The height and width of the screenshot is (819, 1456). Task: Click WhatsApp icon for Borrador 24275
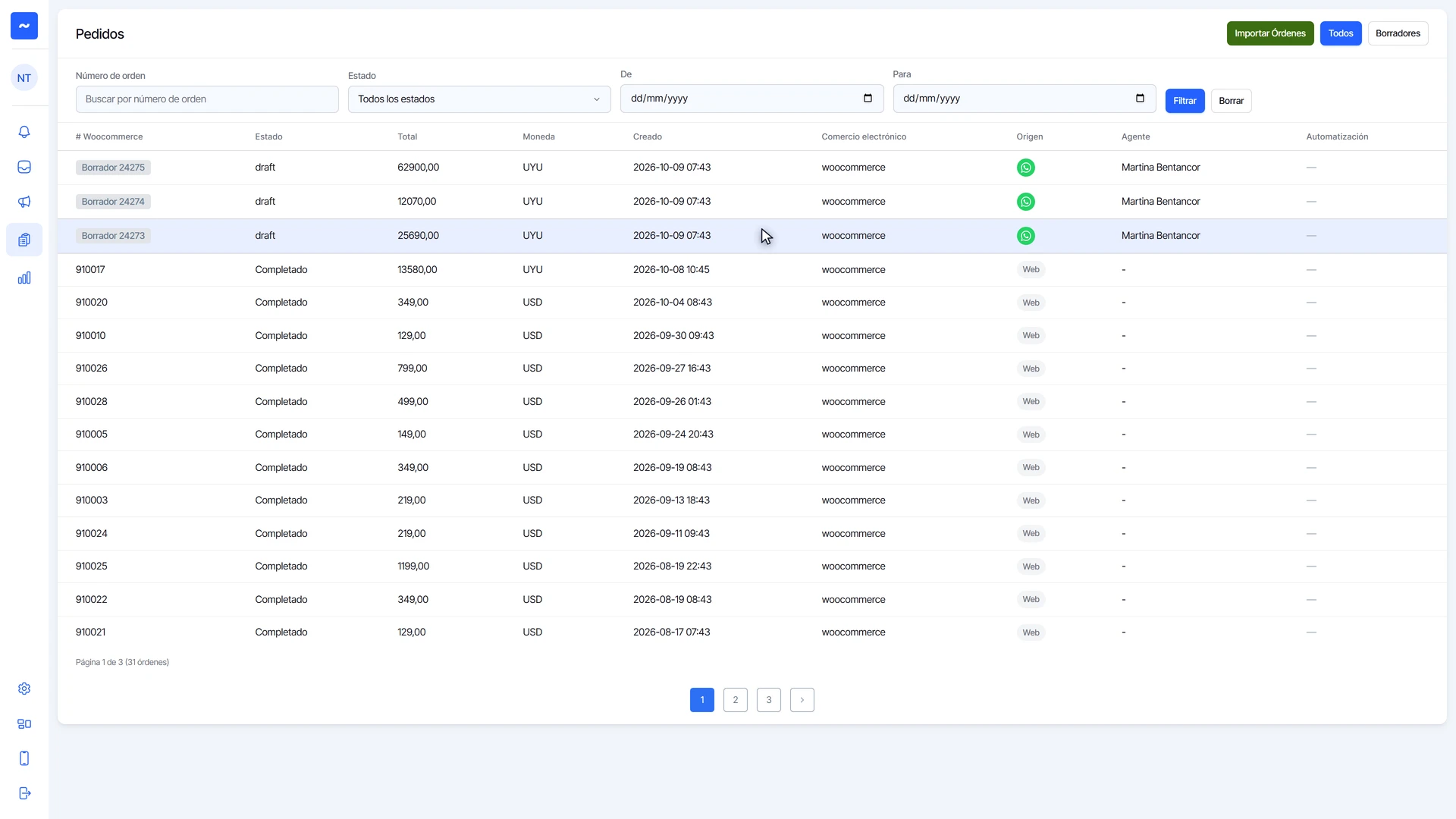[x=1025, y=168]
